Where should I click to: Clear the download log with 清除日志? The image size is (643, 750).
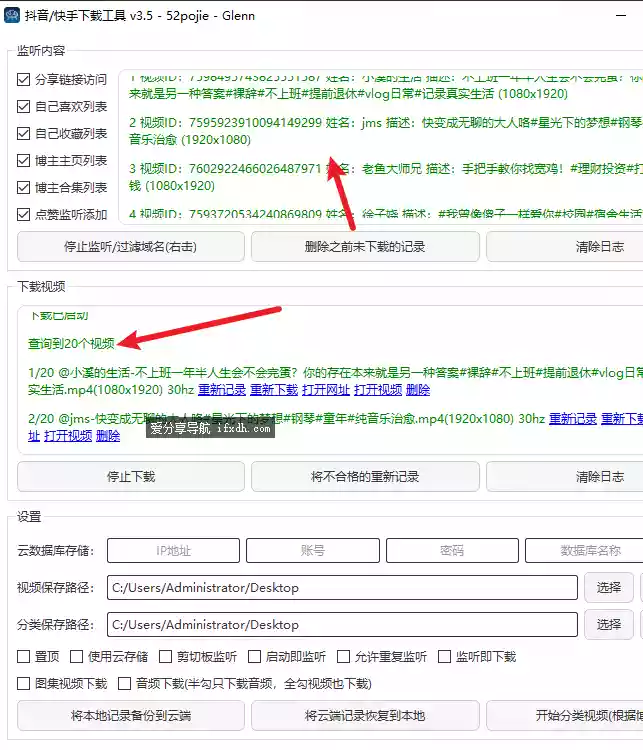coord(565,476)
